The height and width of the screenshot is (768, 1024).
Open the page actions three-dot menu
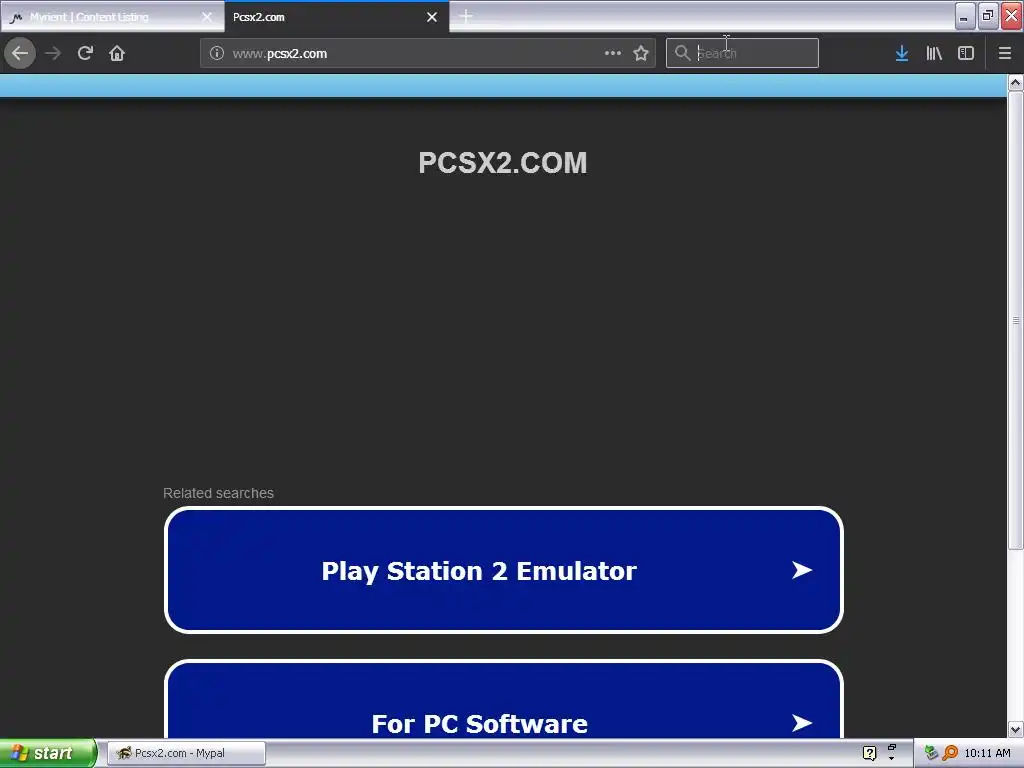(613, 53)
